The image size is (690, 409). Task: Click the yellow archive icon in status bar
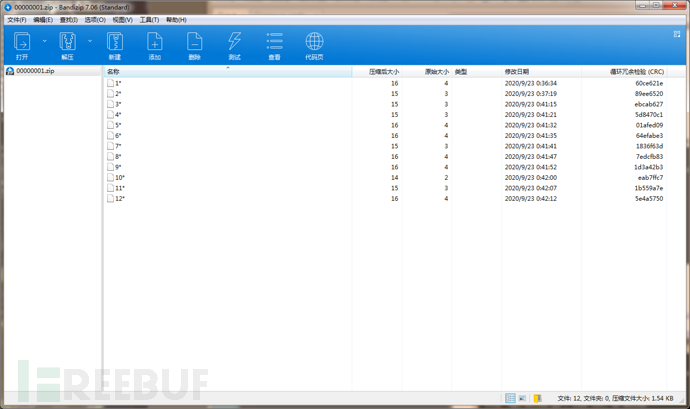click(537, 398)
